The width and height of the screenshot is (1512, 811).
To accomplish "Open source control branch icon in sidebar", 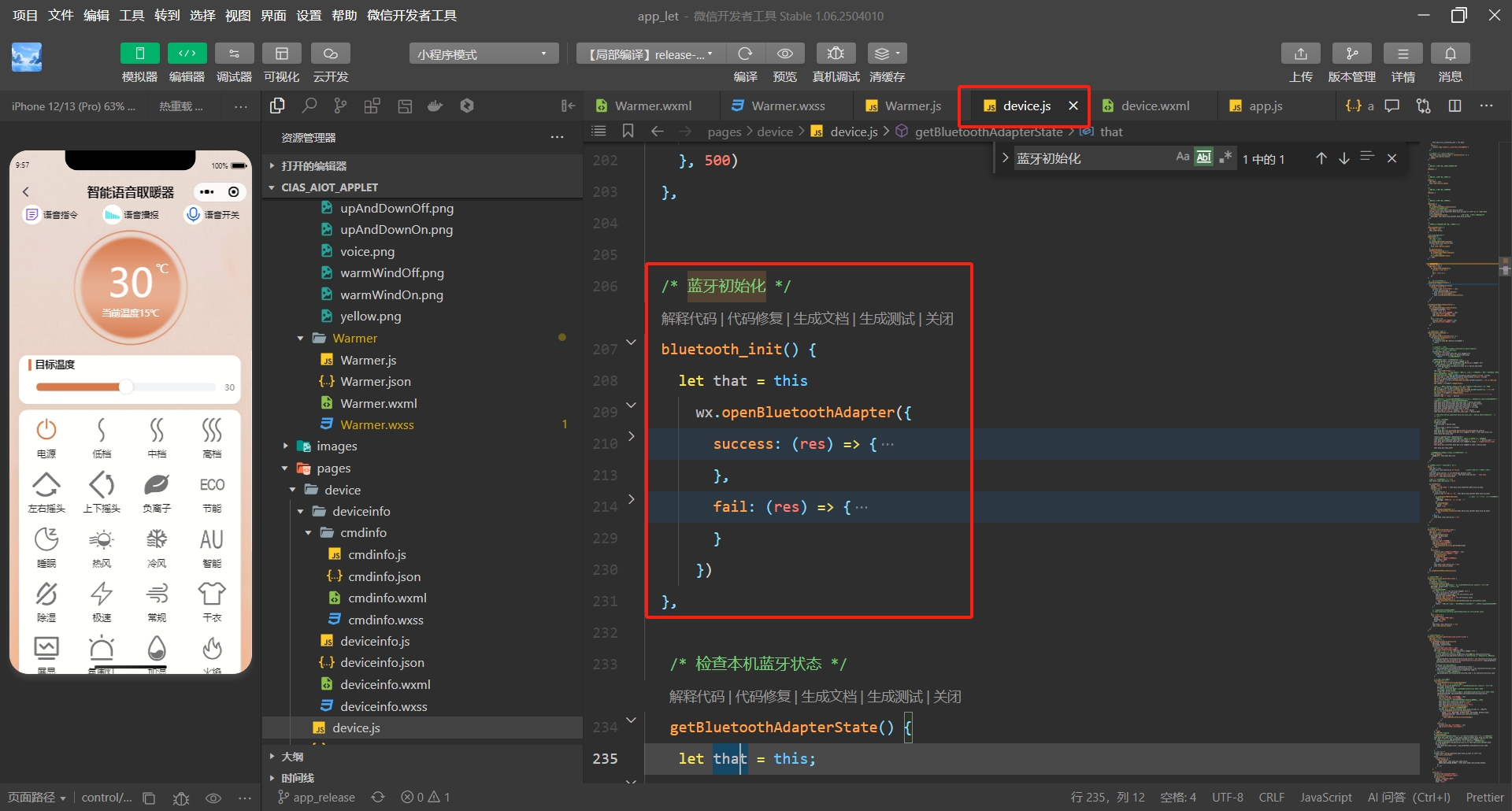I will [340, 106].
